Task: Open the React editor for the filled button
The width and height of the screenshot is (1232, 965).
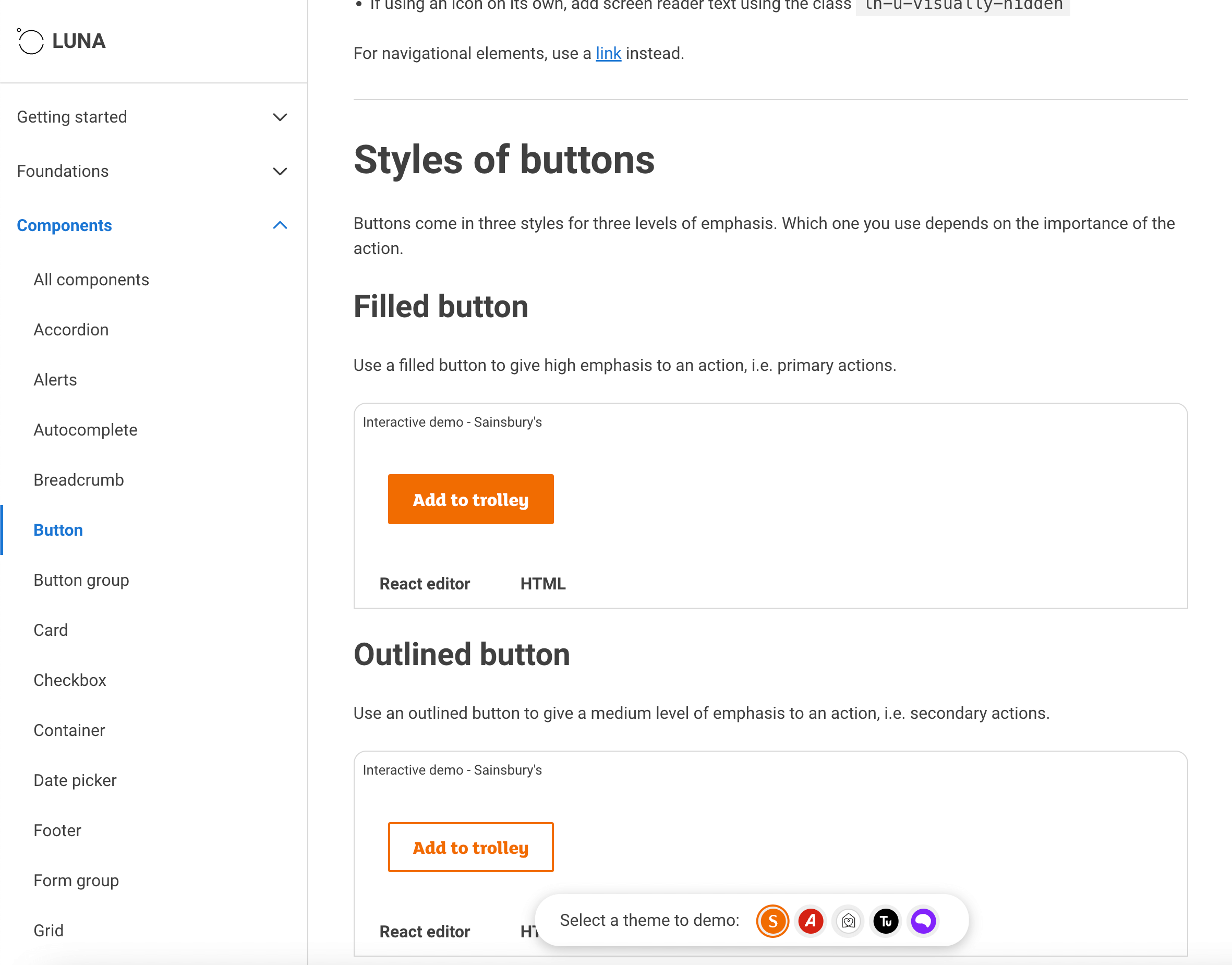Action: (x=425, y=584)
